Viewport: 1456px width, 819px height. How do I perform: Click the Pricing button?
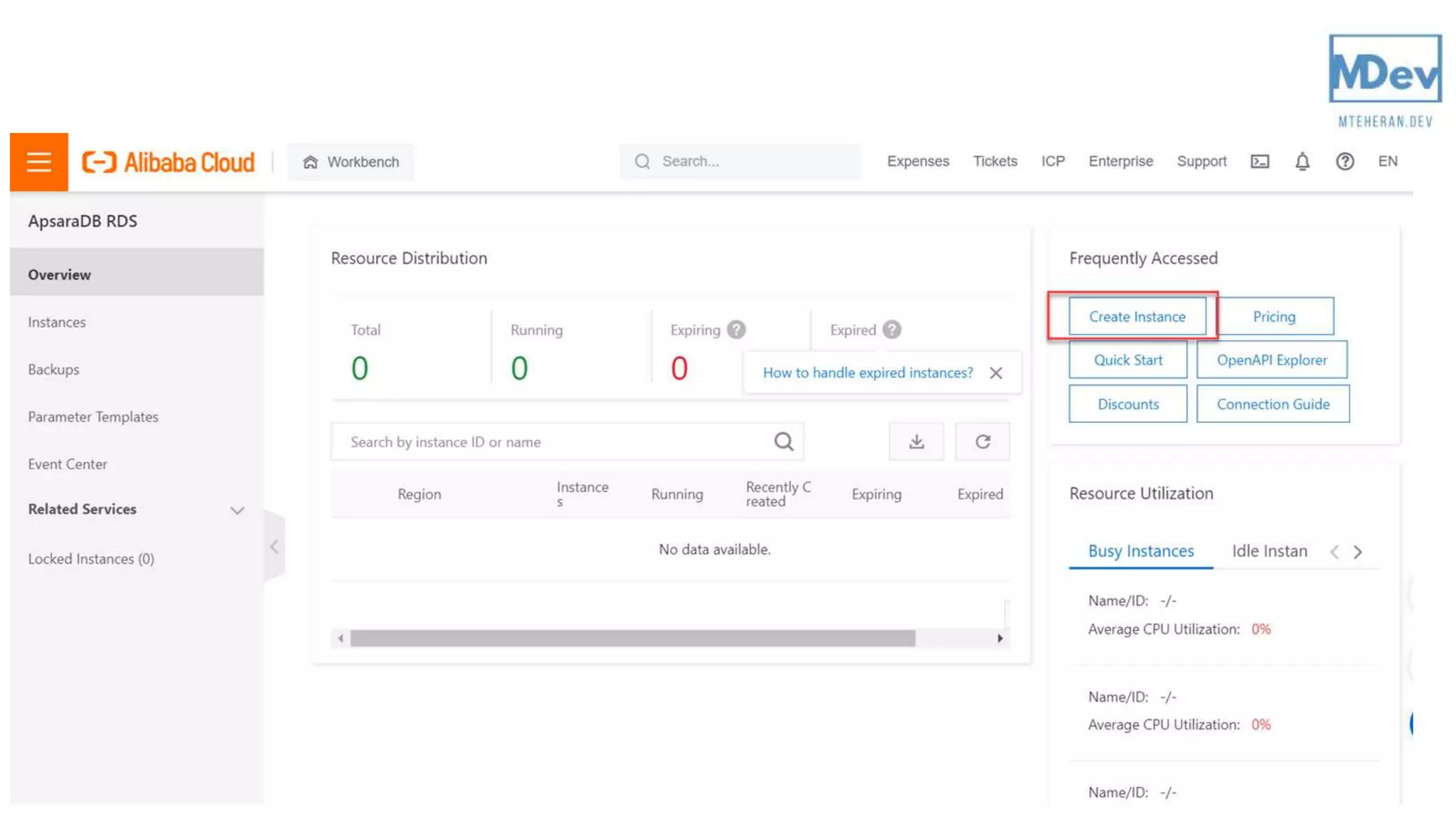[1274, 316]
